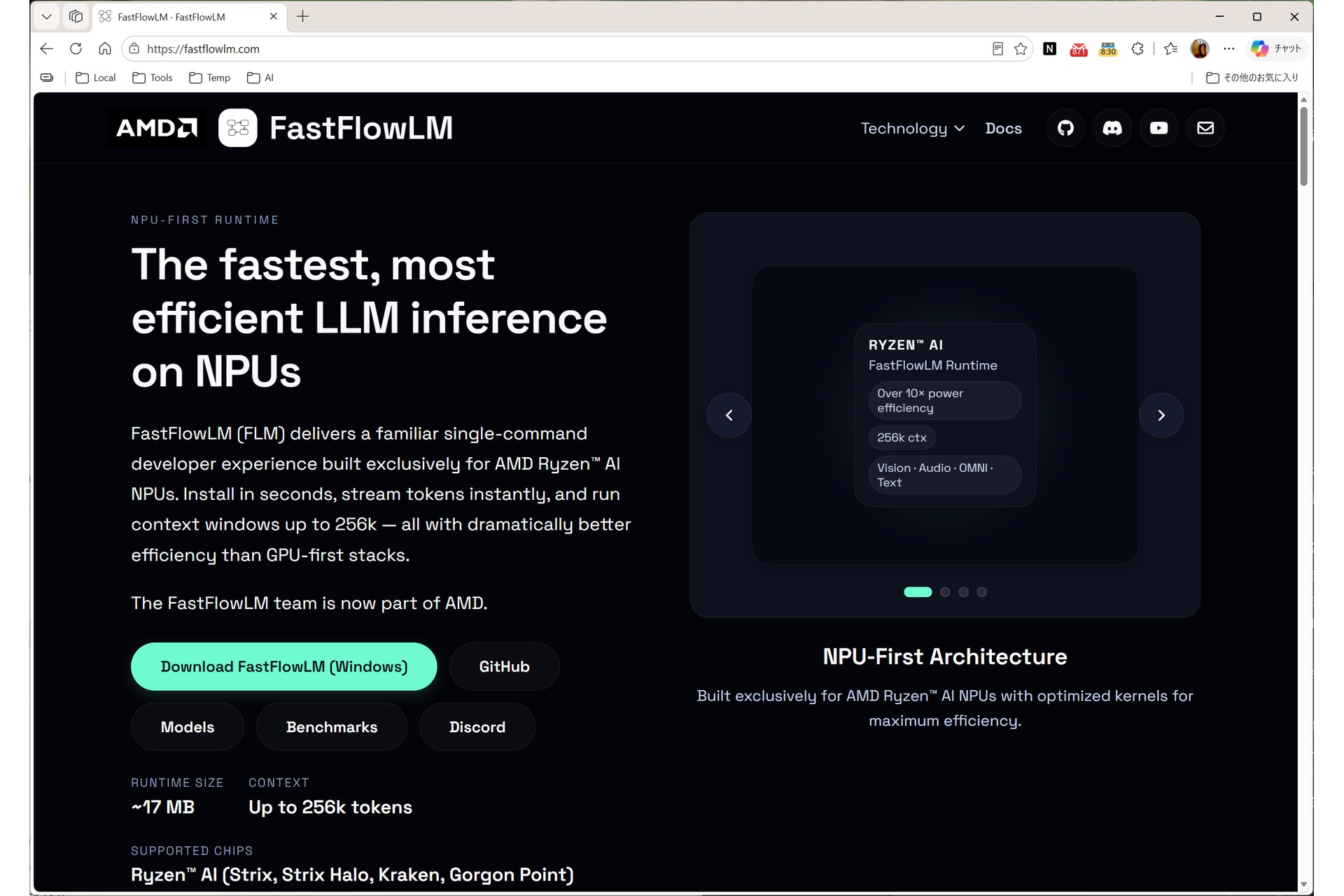Click the Ryzen AI FastFlowLM Runtime card
The width and height of the screenshot is (1344, 896).
tap(945, 415)
